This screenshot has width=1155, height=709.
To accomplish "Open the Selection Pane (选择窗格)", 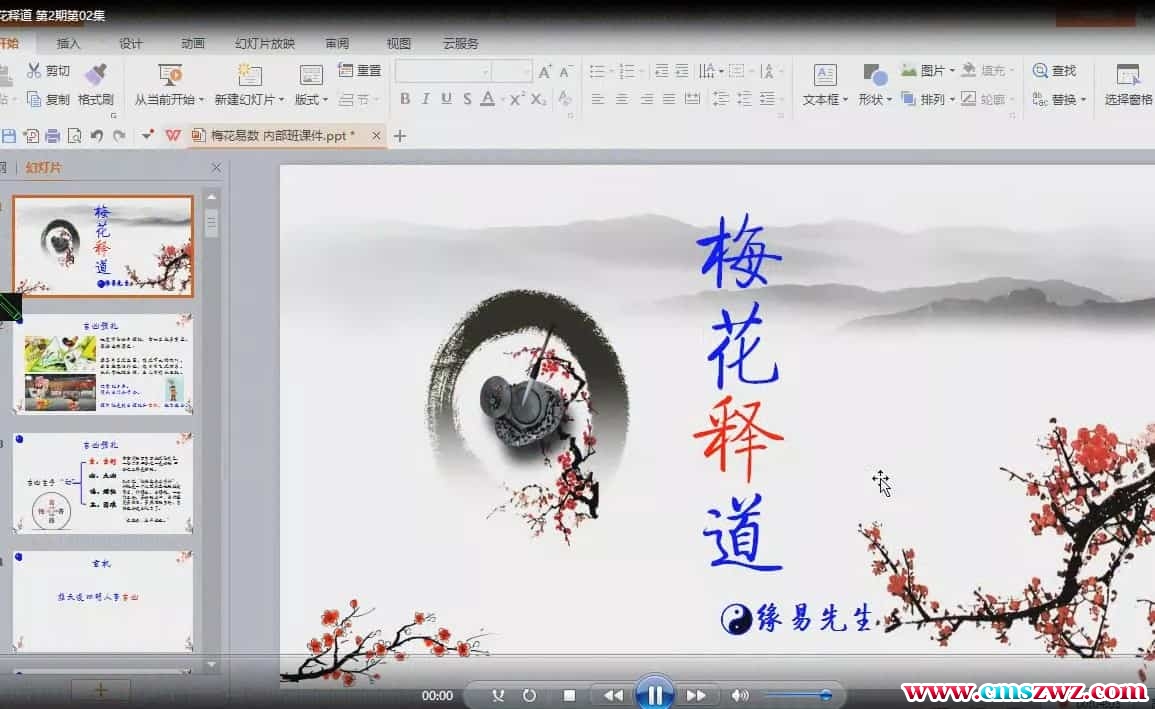I will [x=1128, y=84].
